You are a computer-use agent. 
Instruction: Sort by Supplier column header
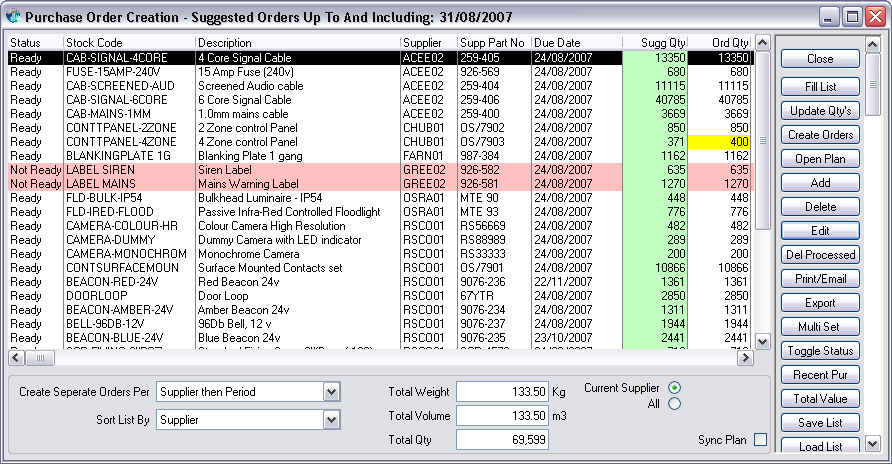click(429, 43)
